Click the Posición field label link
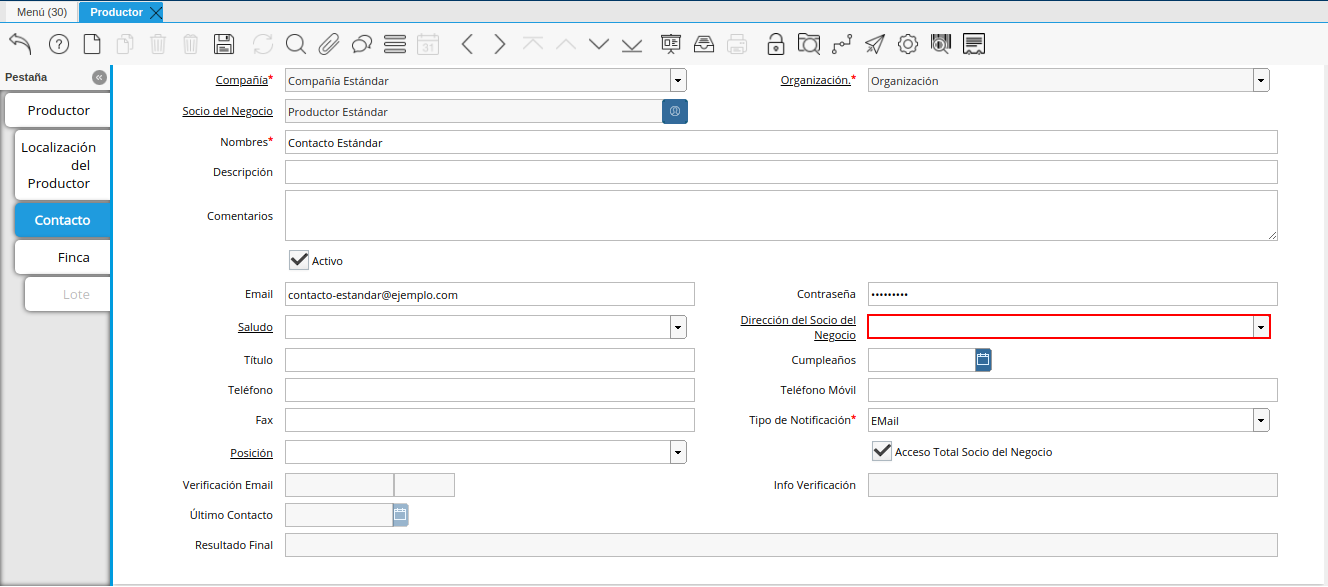The image size is (1328, 587). click(251, 453)
